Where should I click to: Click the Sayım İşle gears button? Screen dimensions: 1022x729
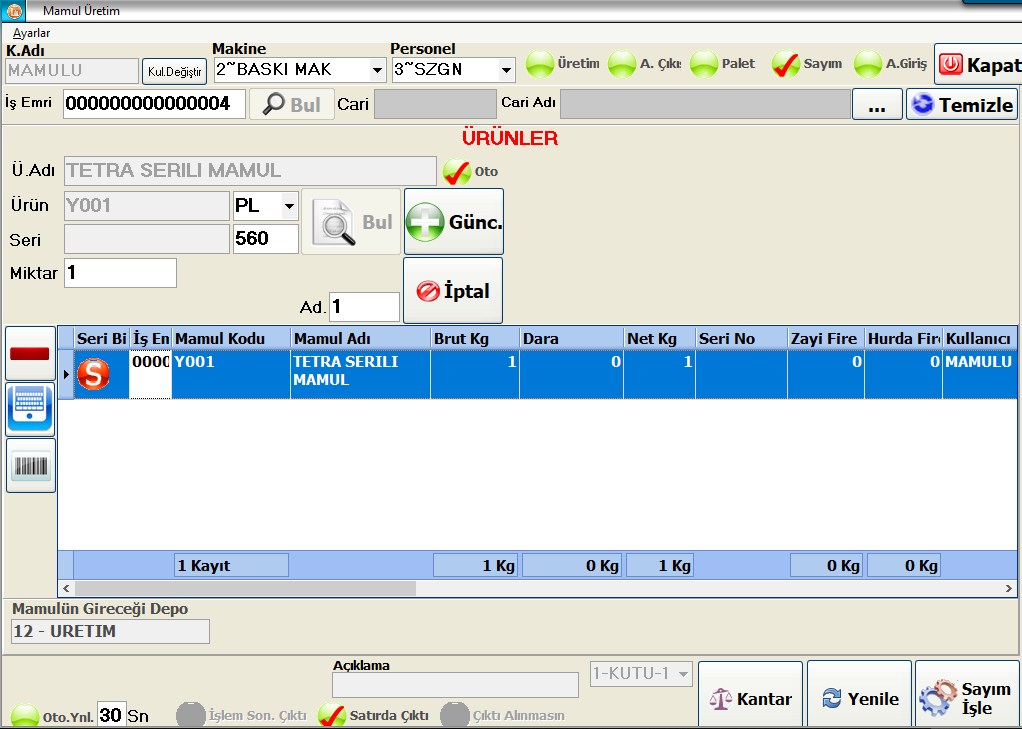[967, 699]
